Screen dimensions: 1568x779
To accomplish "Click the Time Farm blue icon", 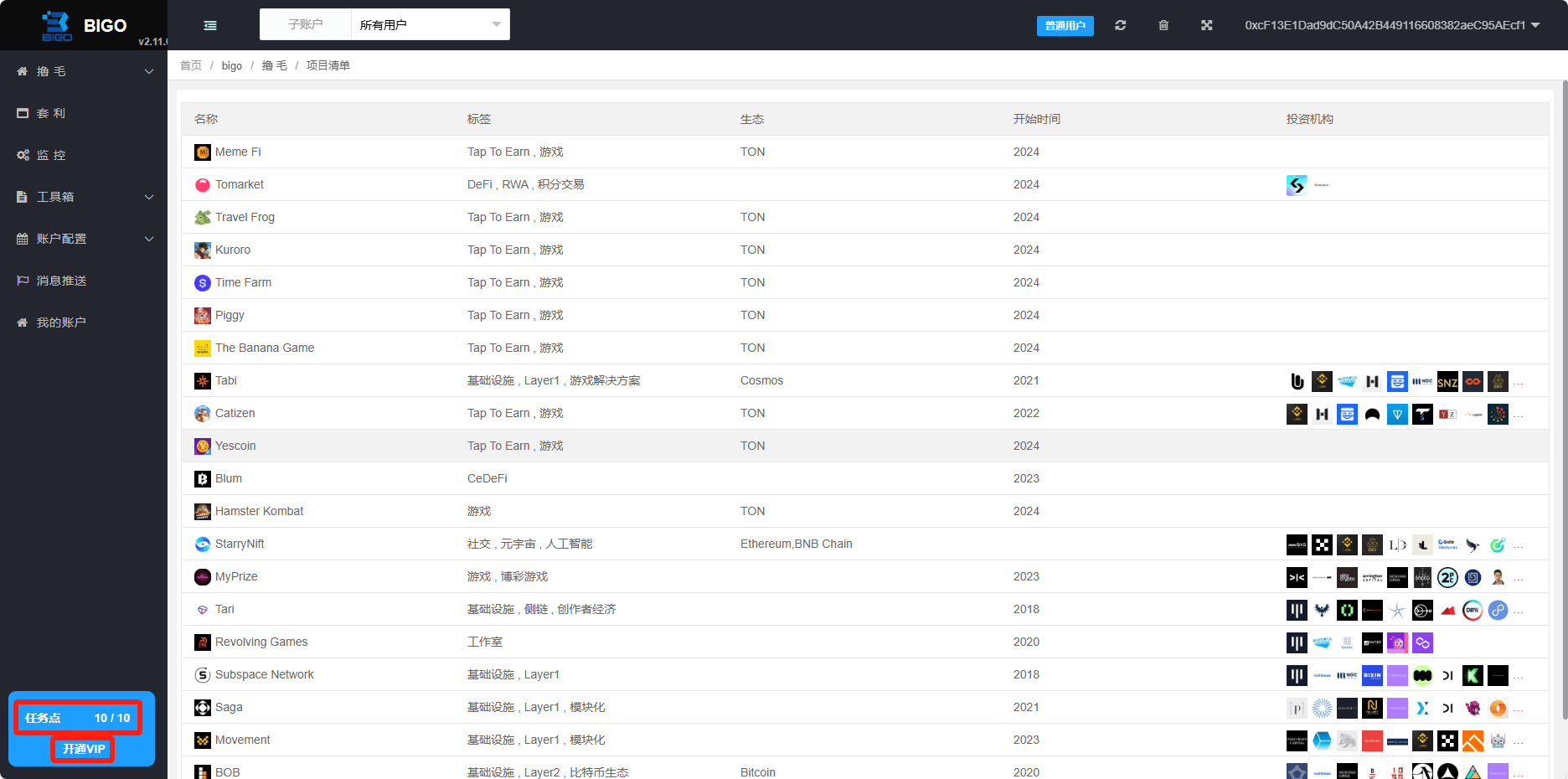I will (x=203, y=283).
